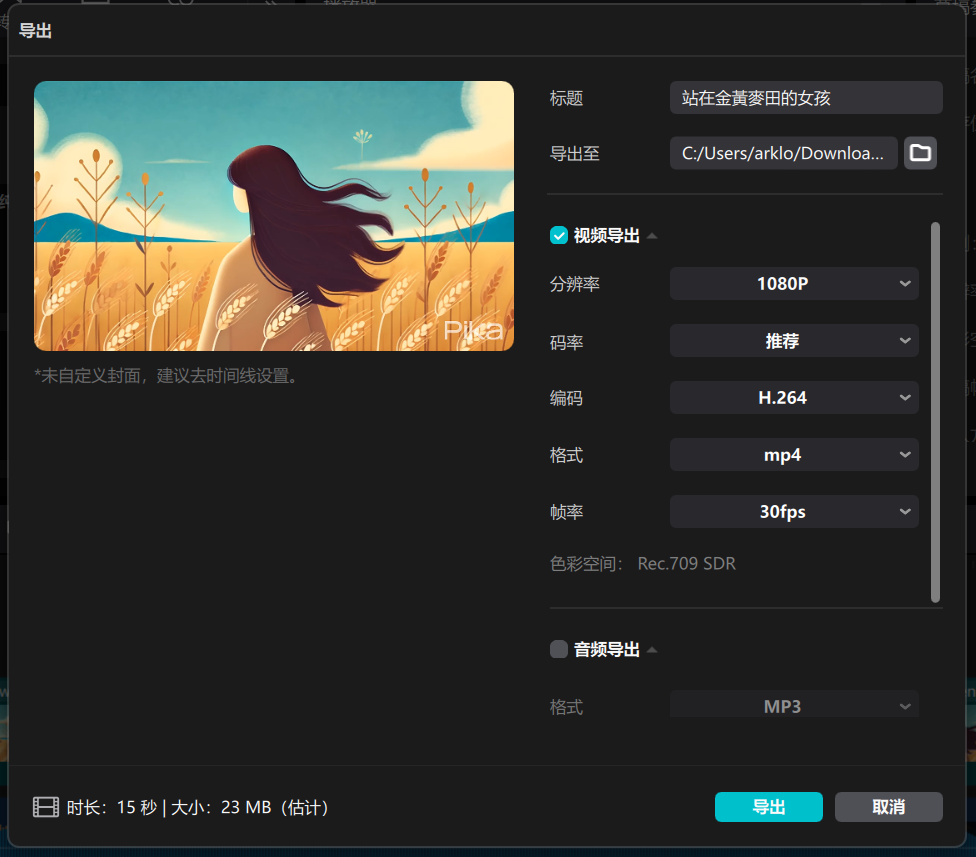Click the blue 导出 button

(768, 807)
